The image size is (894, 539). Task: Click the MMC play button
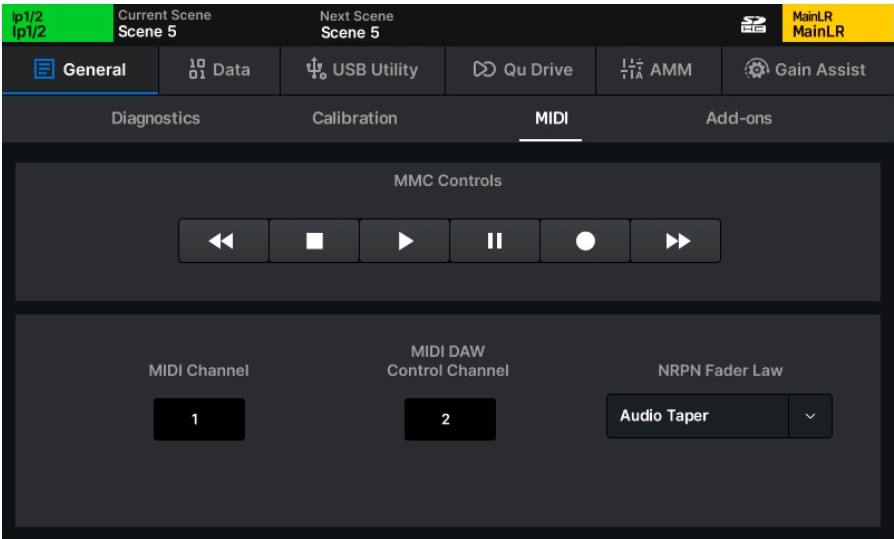click(405, 241)
